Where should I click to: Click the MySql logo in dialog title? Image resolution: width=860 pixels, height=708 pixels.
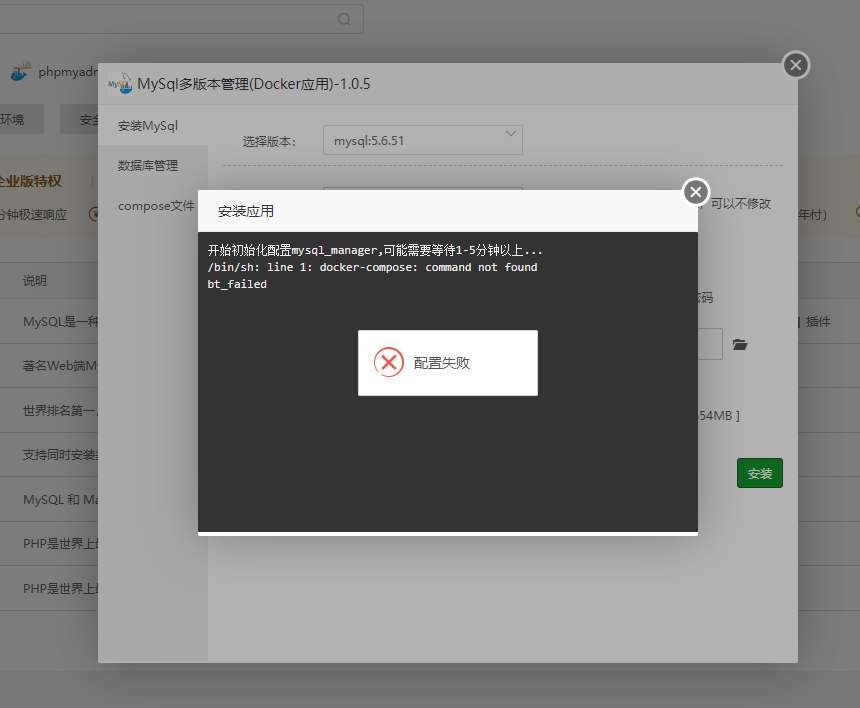(120, 83)
